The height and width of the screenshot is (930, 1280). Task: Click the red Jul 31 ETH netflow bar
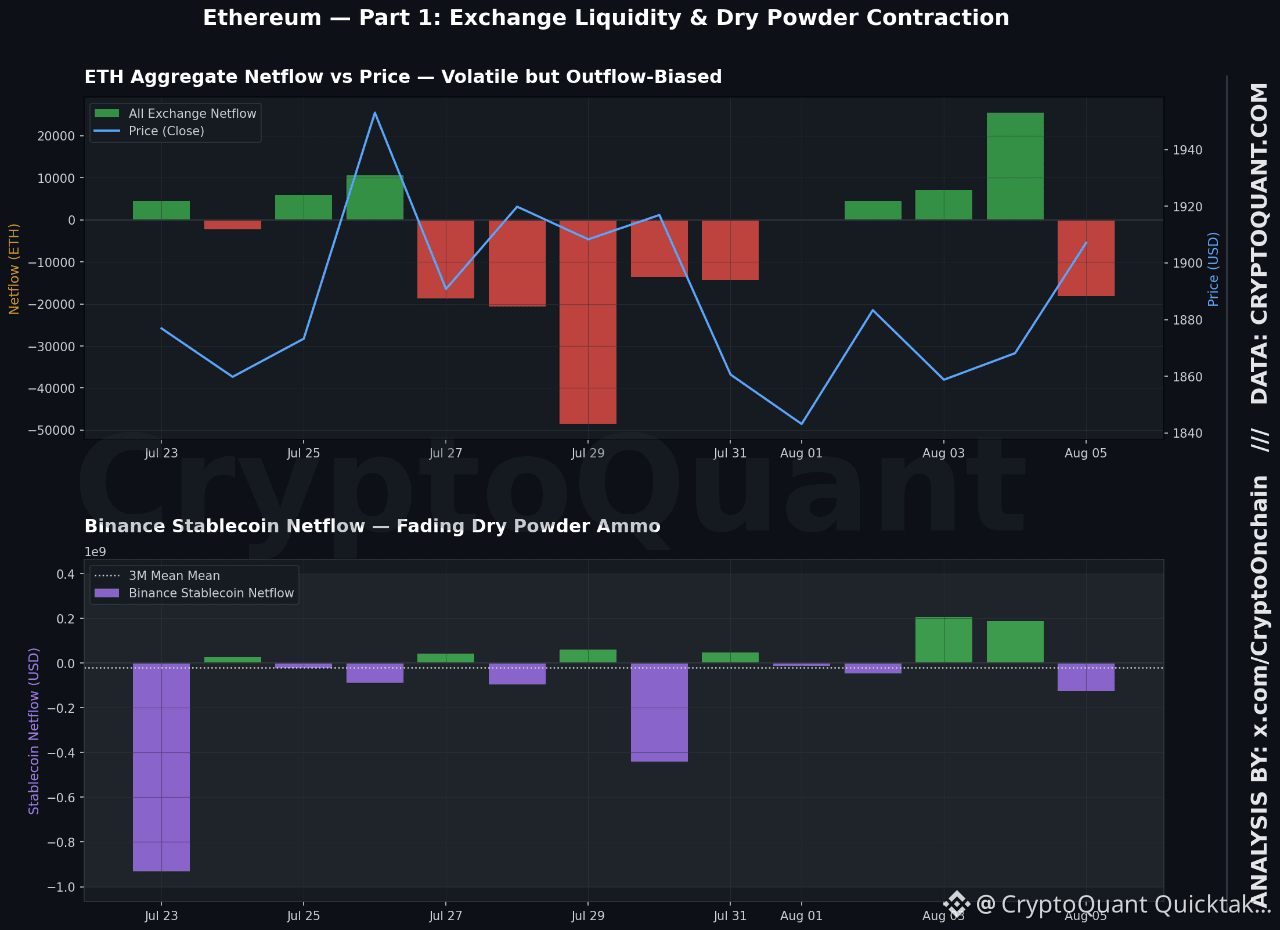(x=730, y=250)
